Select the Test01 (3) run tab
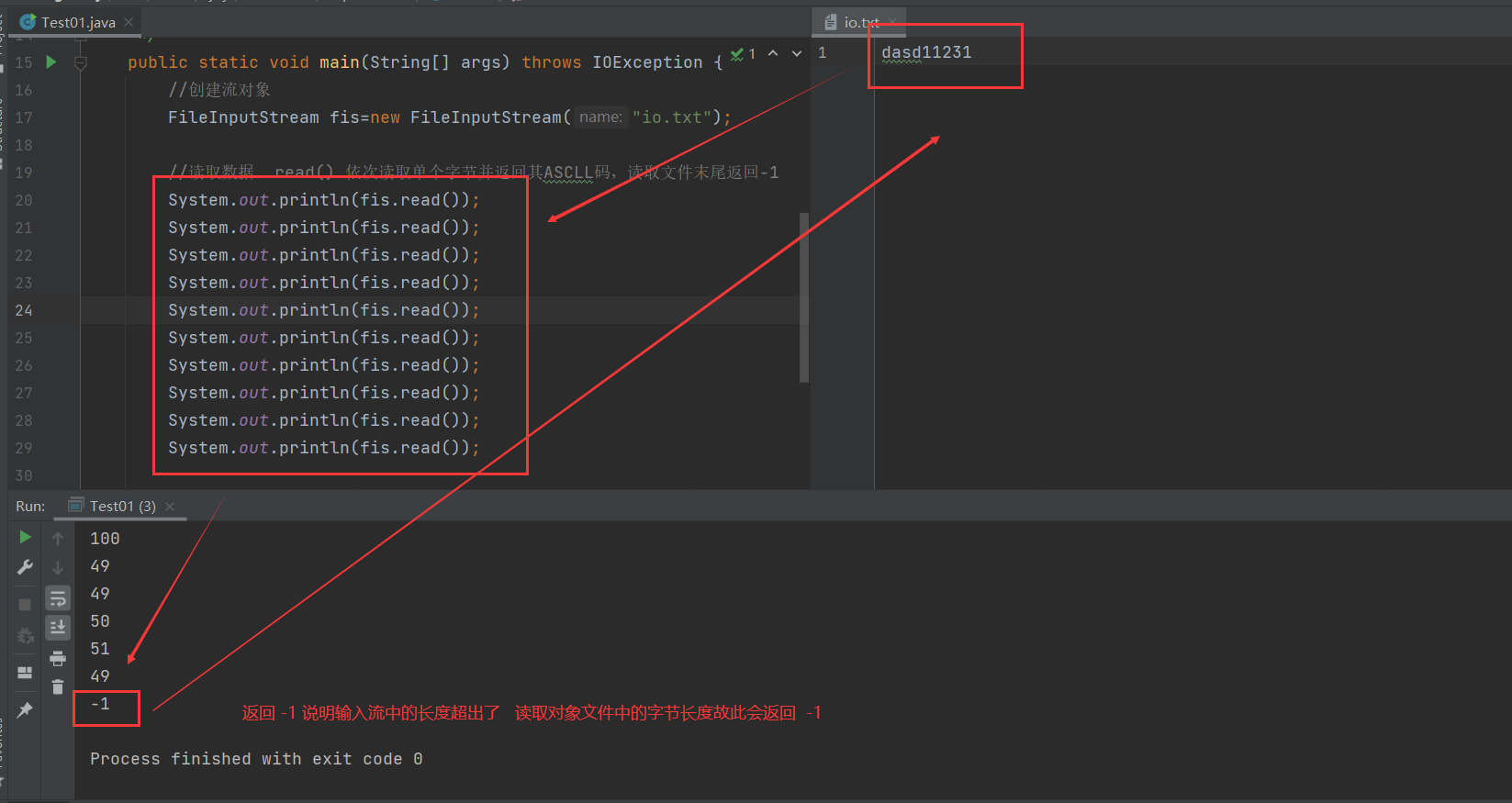 [122, 506]
